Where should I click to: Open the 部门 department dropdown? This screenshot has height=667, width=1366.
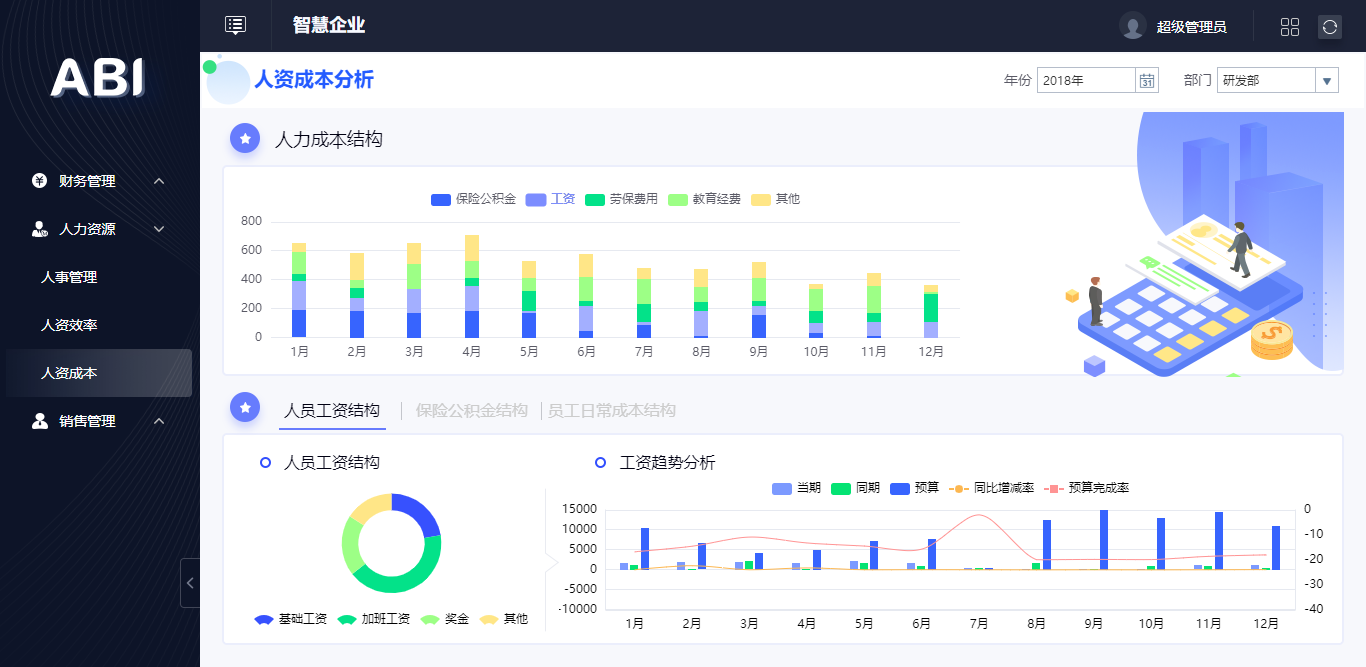click(x=1326, y=80)
